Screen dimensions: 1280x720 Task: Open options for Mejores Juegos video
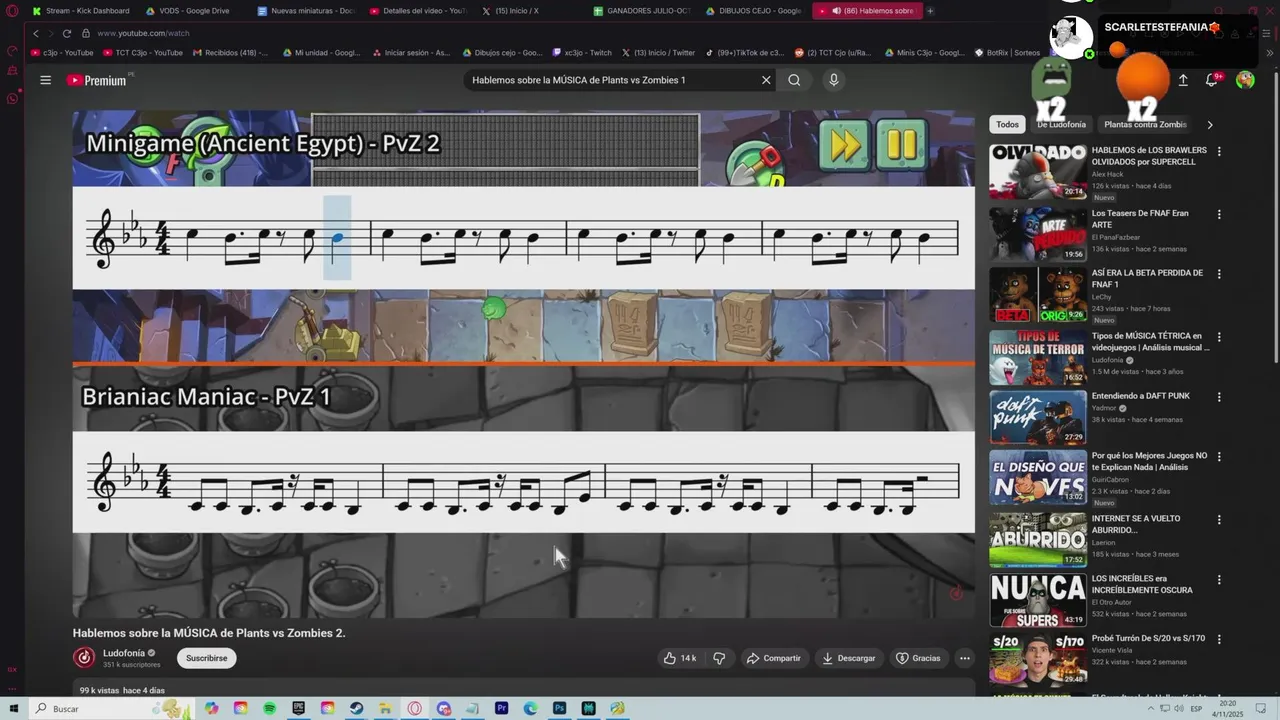coord(1219,457)
